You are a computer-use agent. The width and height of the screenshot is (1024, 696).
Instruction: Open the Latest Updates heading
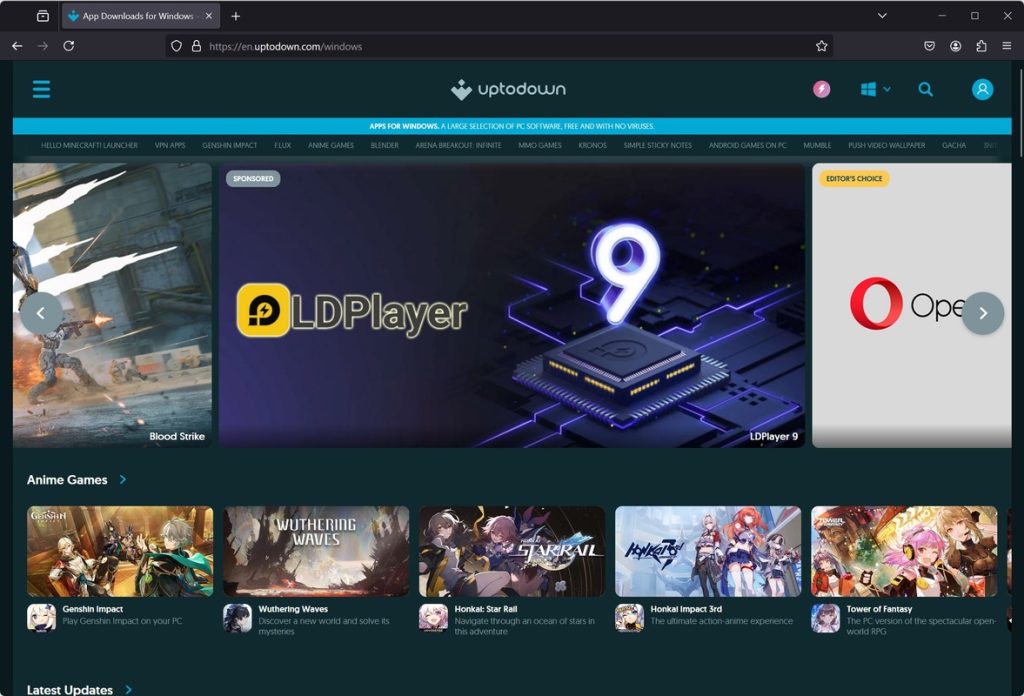click(x=70, y=689)
